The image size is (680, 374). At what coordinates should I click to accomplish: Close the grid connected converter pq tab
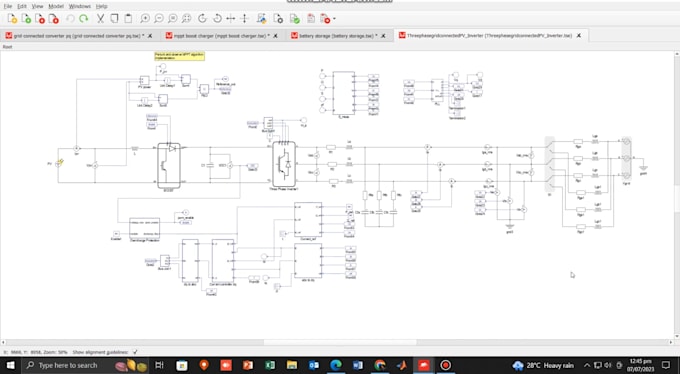pos(150,36)
